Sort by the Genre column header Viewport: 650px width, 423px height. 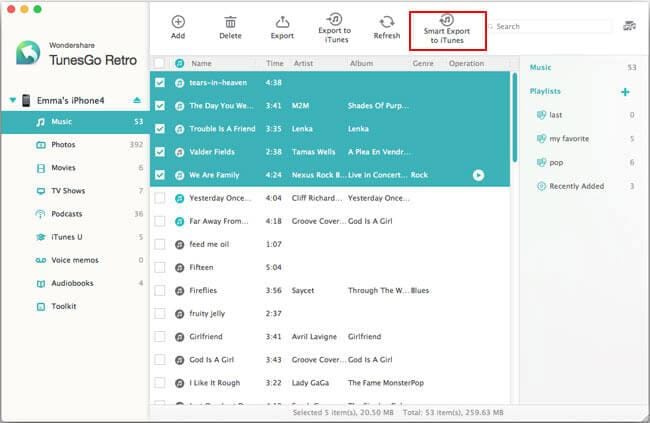pyautogui.click(x=423, y=63)
